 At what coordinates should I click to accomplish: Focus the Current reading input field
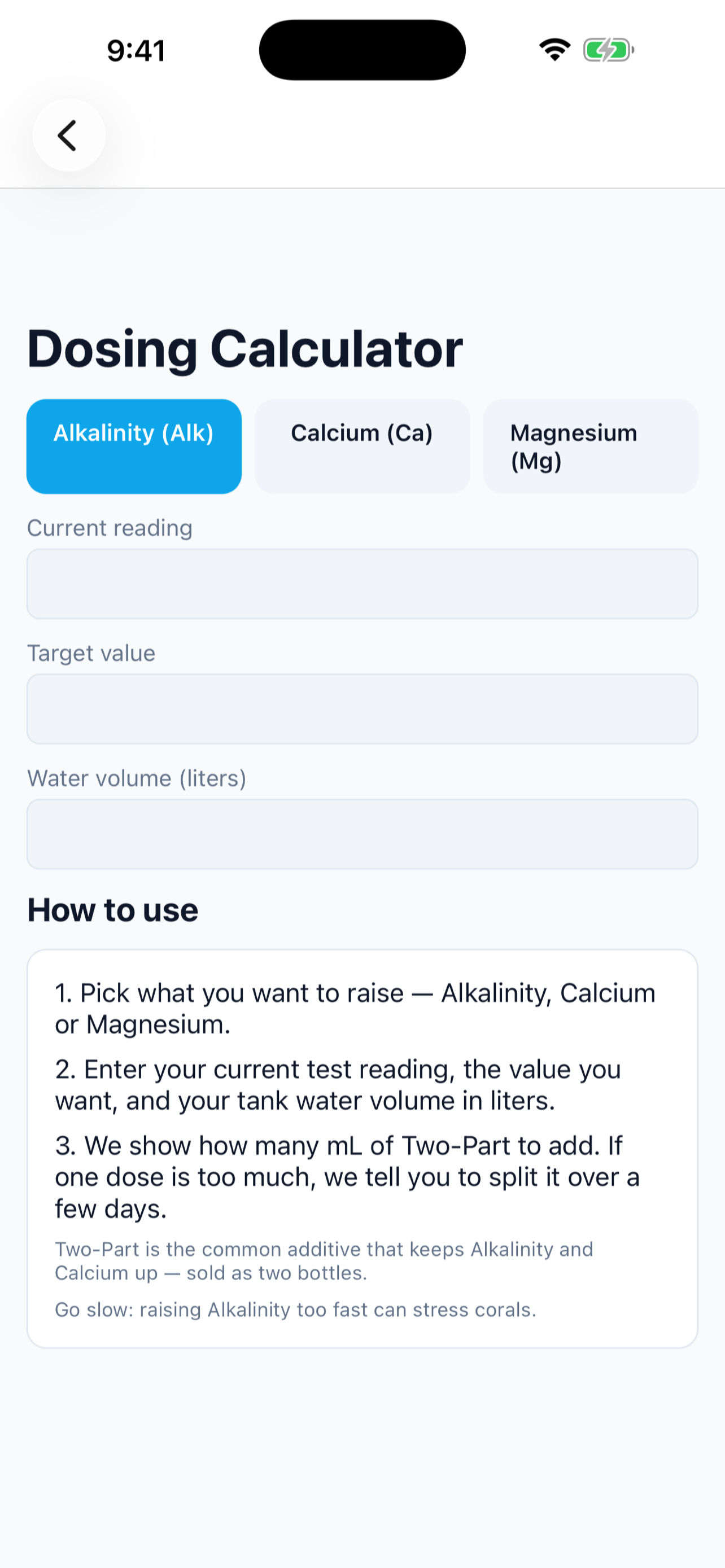point(362,584)
